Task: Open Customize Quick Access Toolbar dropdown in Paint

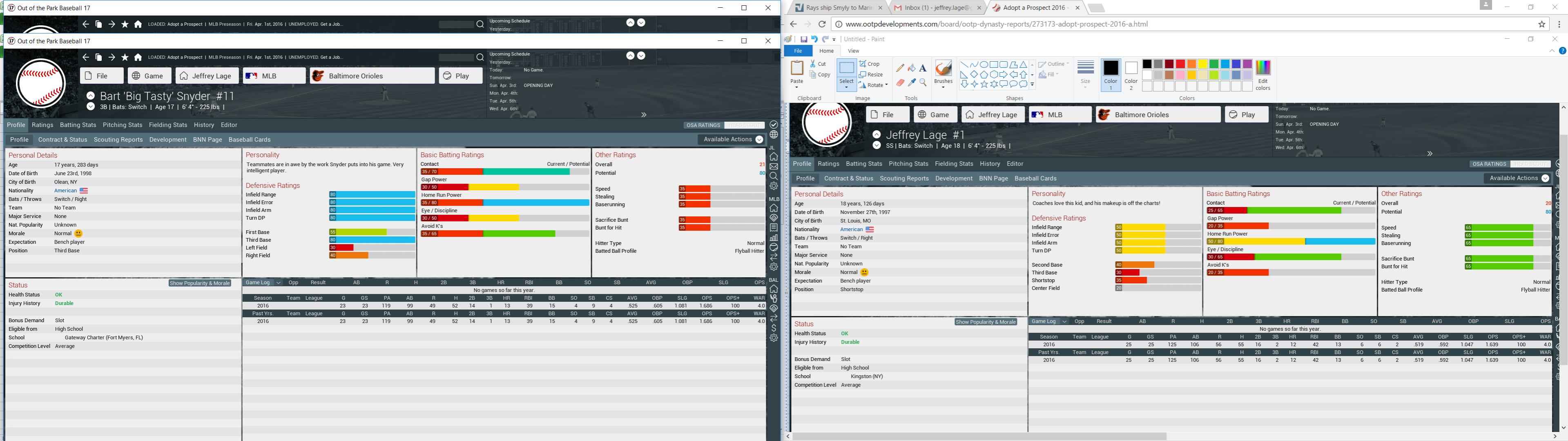Action: [834, 40]
